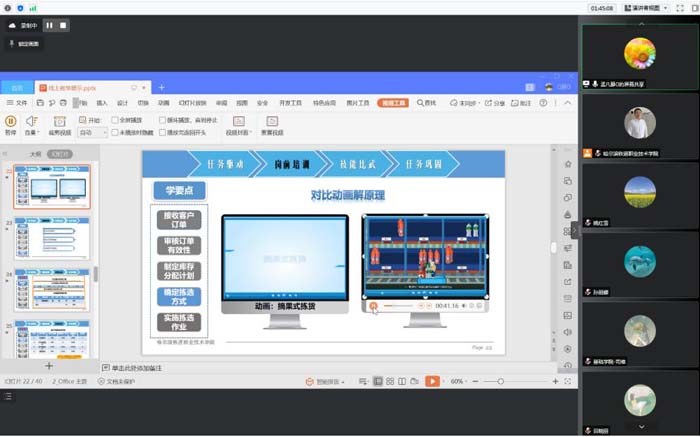The image size is (700, 437).
Task: Adjust the zoom slider in the status bar
Action: [501, 381]
